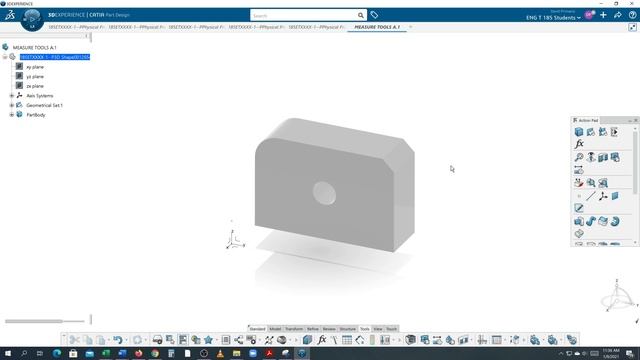Click the fx formula icon in bottom toolbar
The width and height of the screenshot is (640, 360).
322,340
